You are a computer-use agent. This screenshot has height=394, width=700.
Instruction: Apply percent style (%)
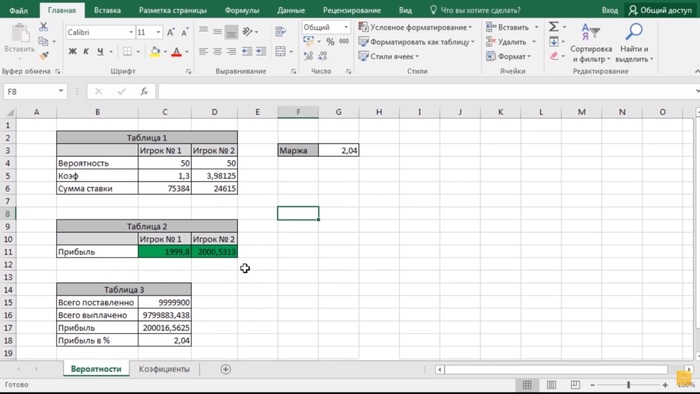point(330,41)
